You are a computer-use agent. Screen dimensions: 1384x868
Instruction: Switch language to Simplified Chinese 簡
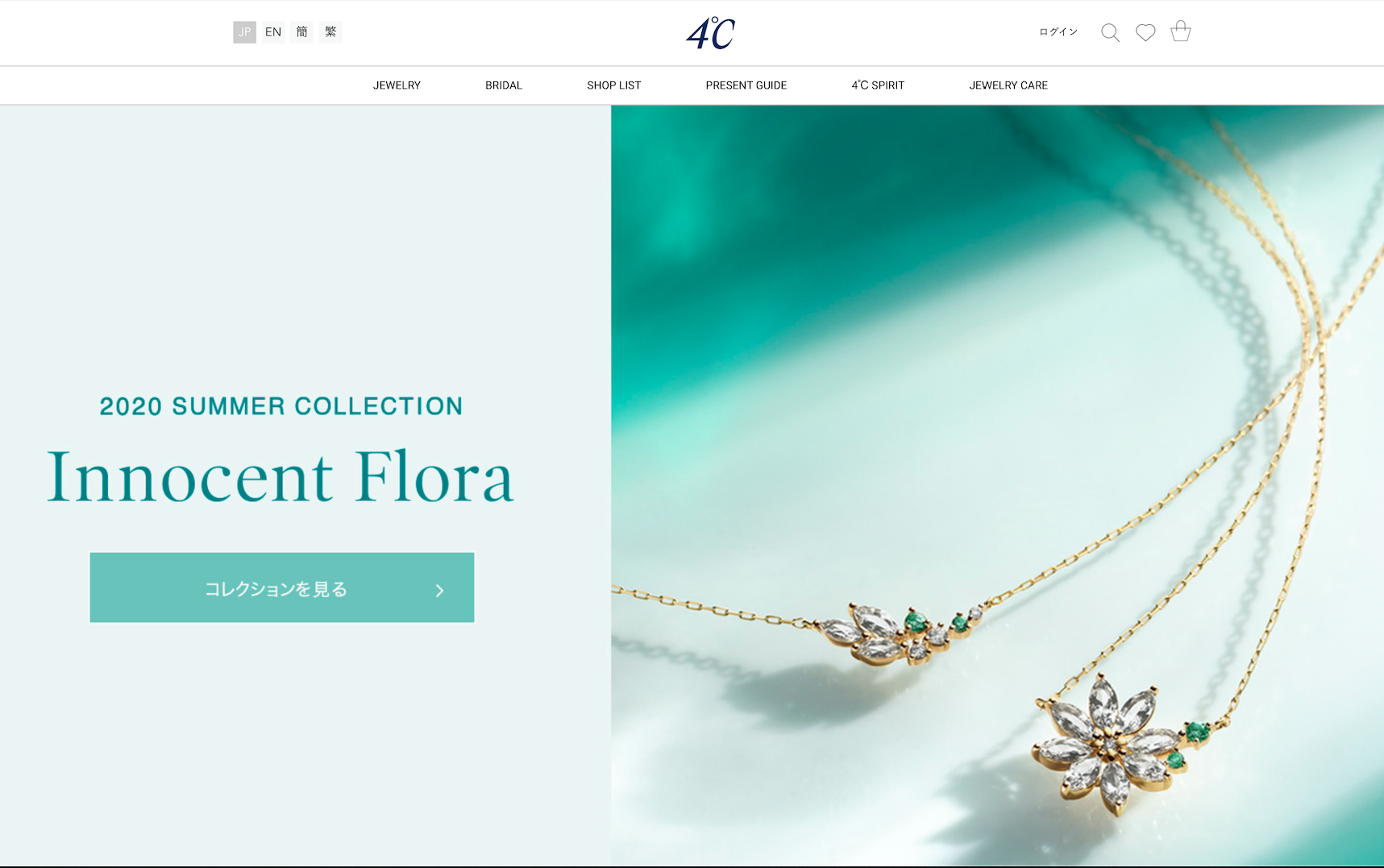[x=301, y=32]
